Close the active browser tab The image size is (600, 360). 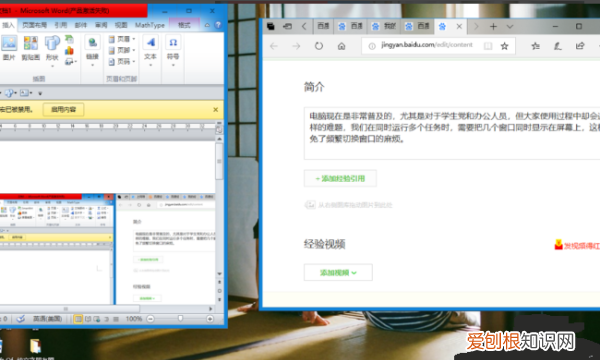click(459, 26)
